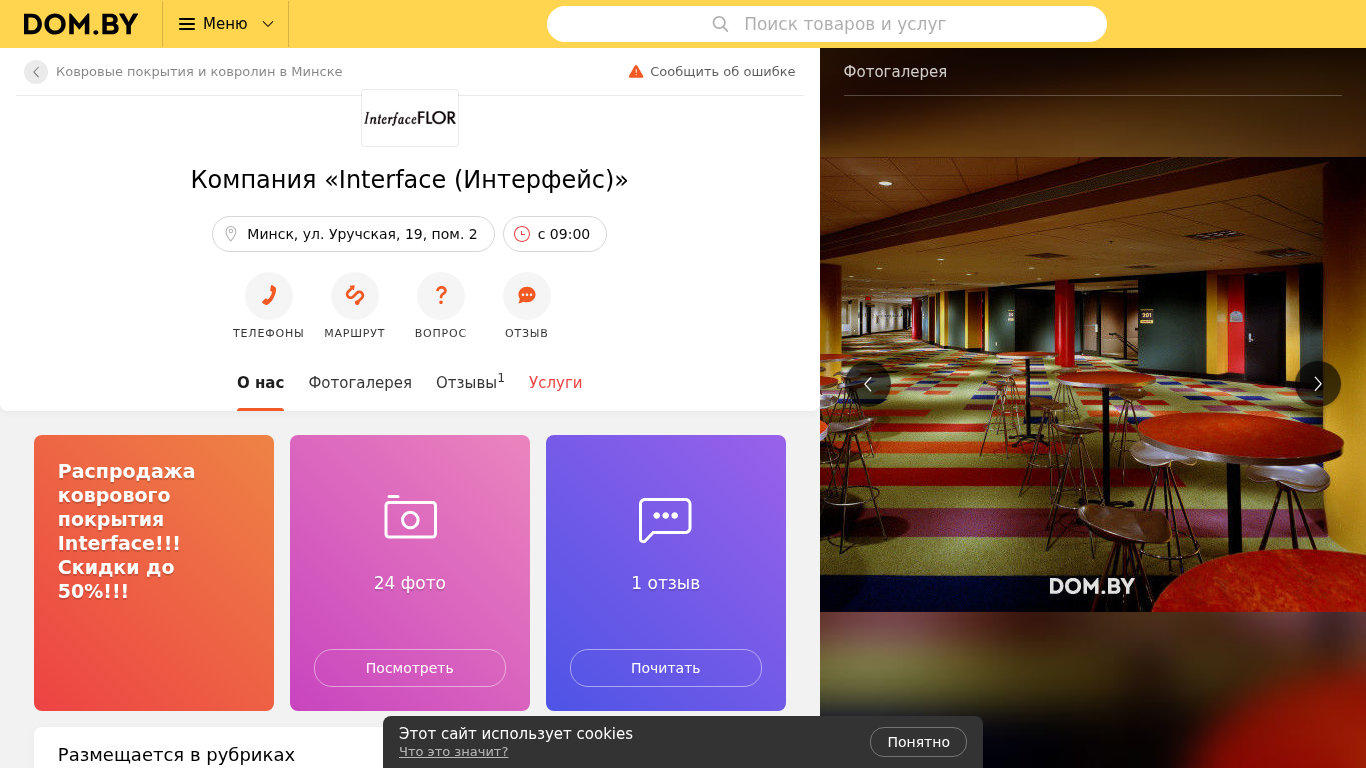This screenshot has height=768, width=1366.
Task: Accept cookies with Понятно button
Action: [x=918, y=742]
